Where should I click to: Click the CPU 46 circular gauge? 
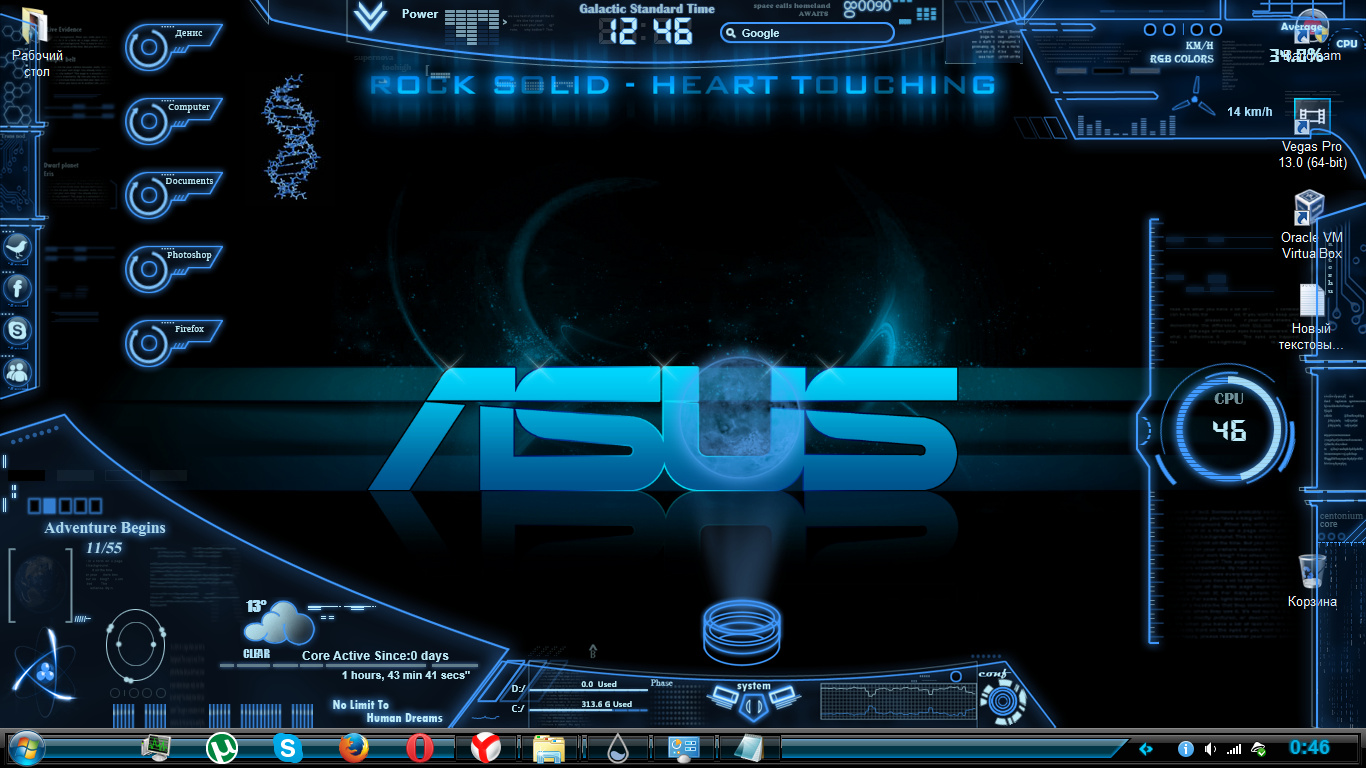tap(1229, 430)
